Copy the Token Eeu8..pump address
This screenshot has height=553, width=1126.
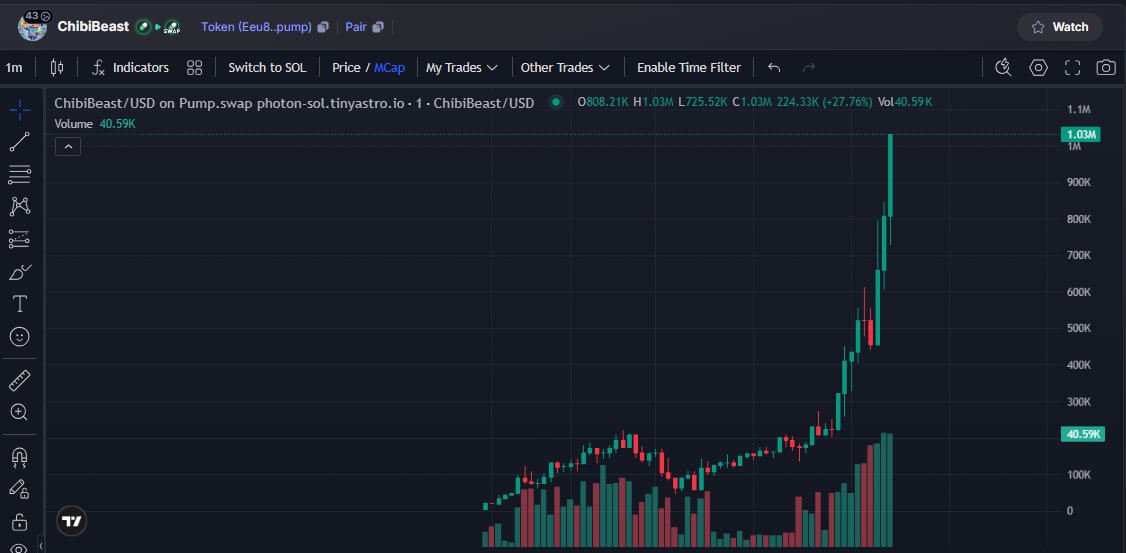click(323, 27)
